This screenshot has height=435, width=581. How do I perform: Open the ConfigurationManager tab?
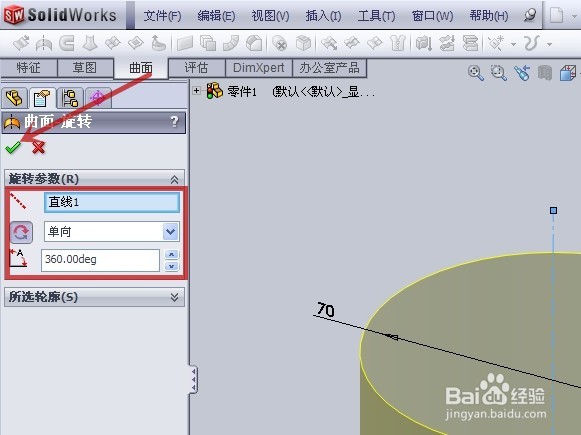70,98
